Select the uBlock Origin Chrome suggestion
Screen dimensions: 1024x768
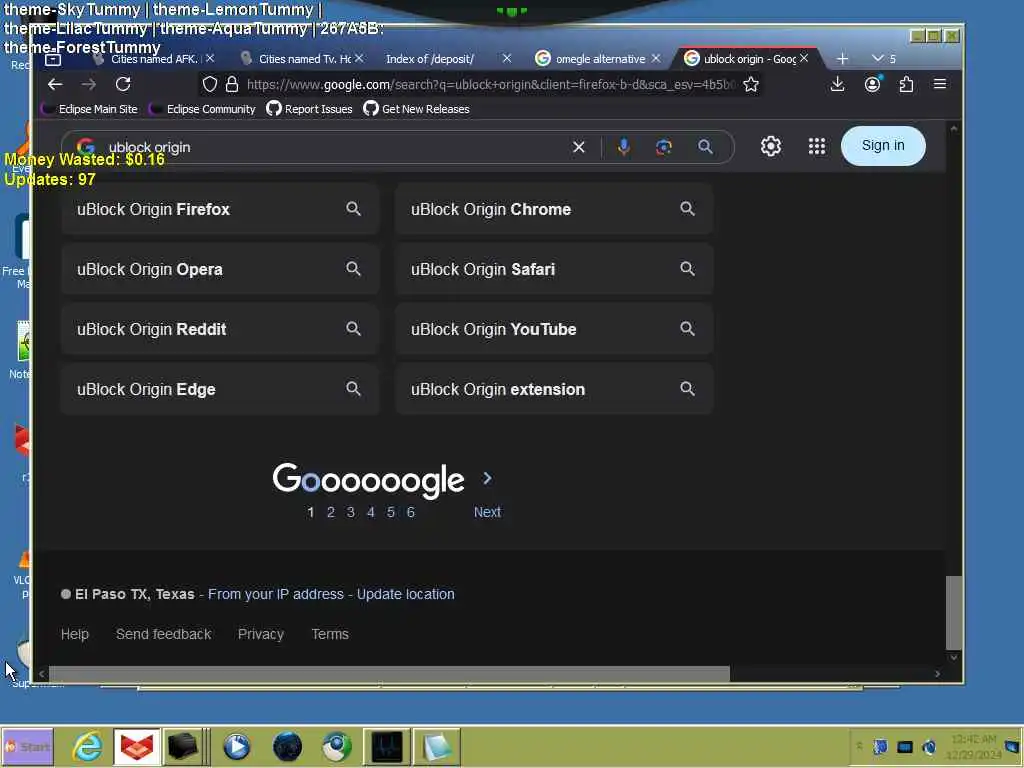pyautogui.click(x=554, y=209)
